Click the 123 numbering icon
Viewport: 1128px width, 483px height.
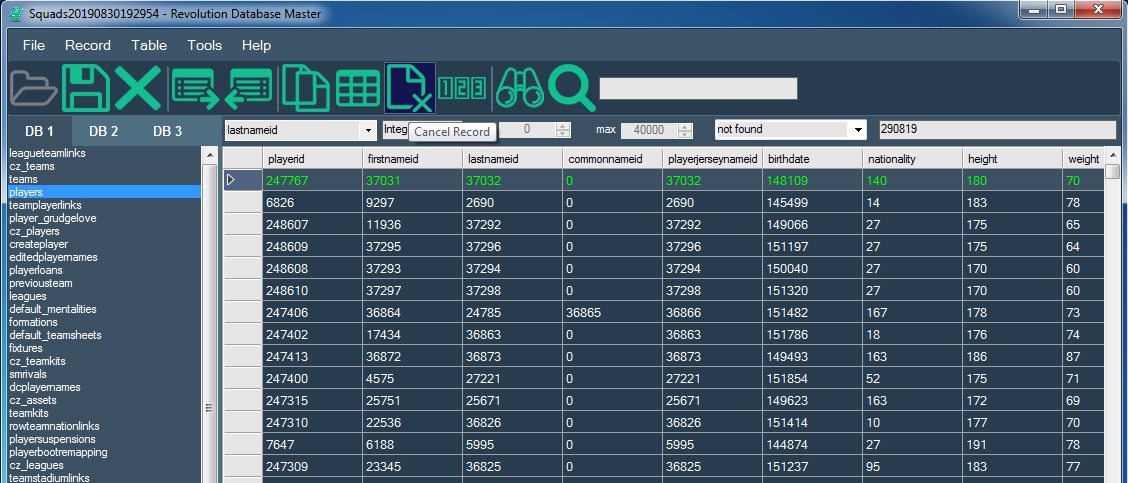point(463,88)
